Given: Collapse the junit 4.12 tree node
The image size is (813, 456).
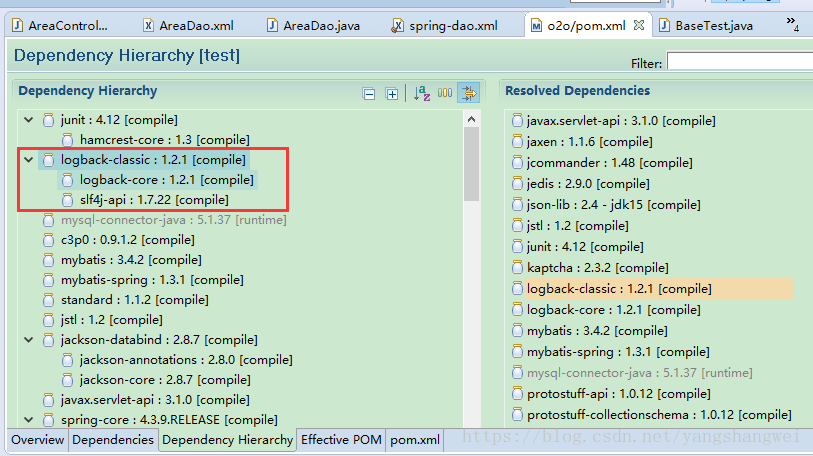Looking at the screenshot, I should (28, 120).
